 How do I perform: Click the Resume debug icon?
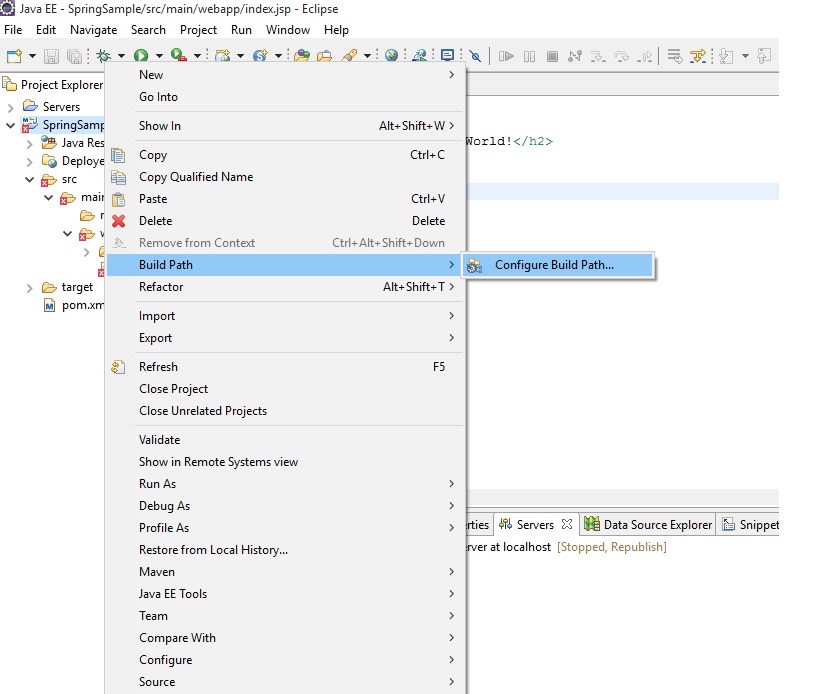pyautogui.click(x=506, y=56)
